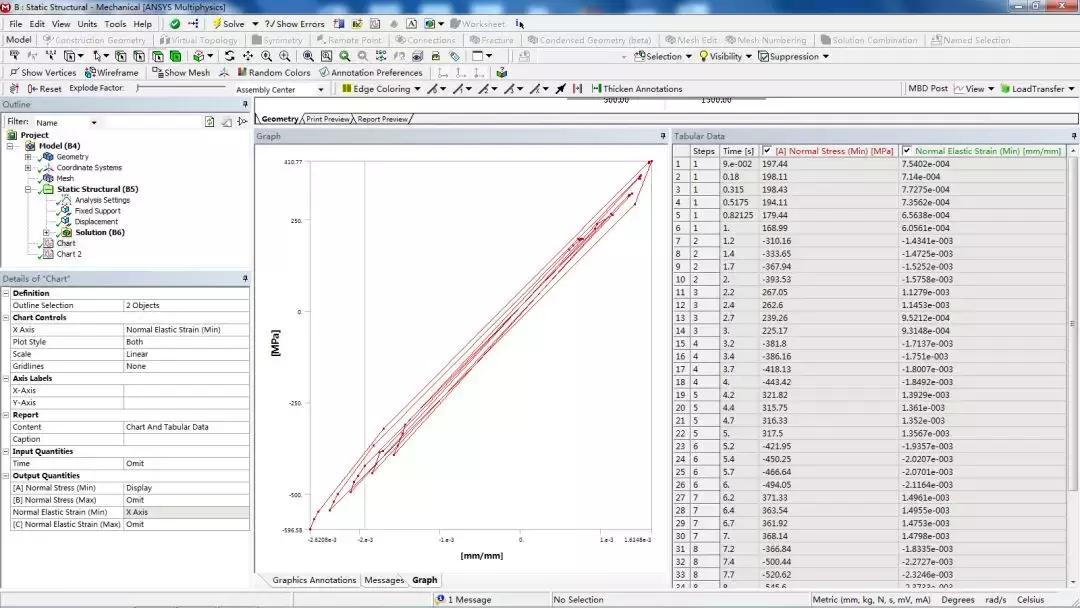Uncheck Normal Stress (Min) column checkbox
Screen dimensions: 1080x608
(x=767, y=151)
